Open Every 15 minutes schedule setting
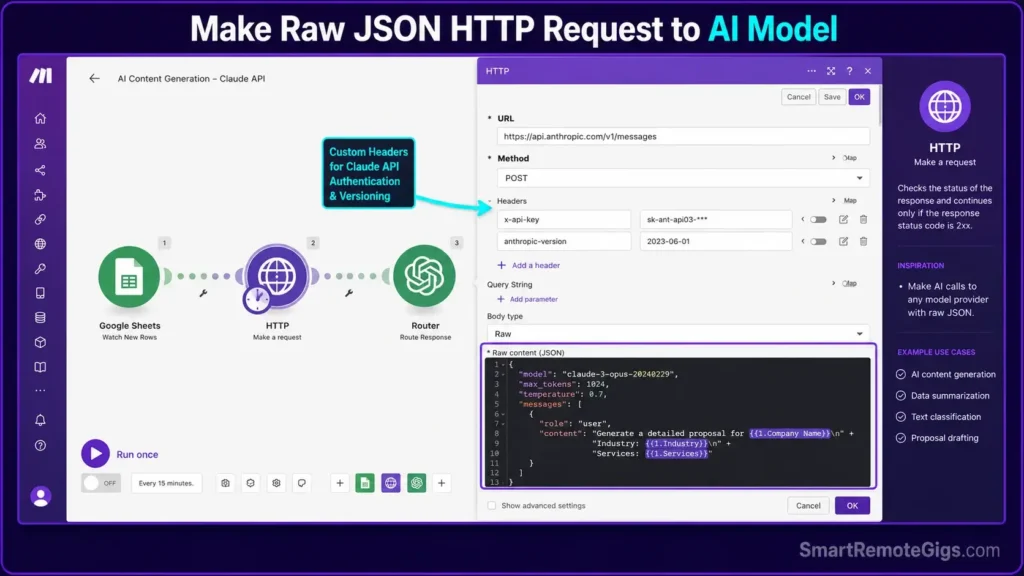The image size is (1024, 576). tap(166, 483)
